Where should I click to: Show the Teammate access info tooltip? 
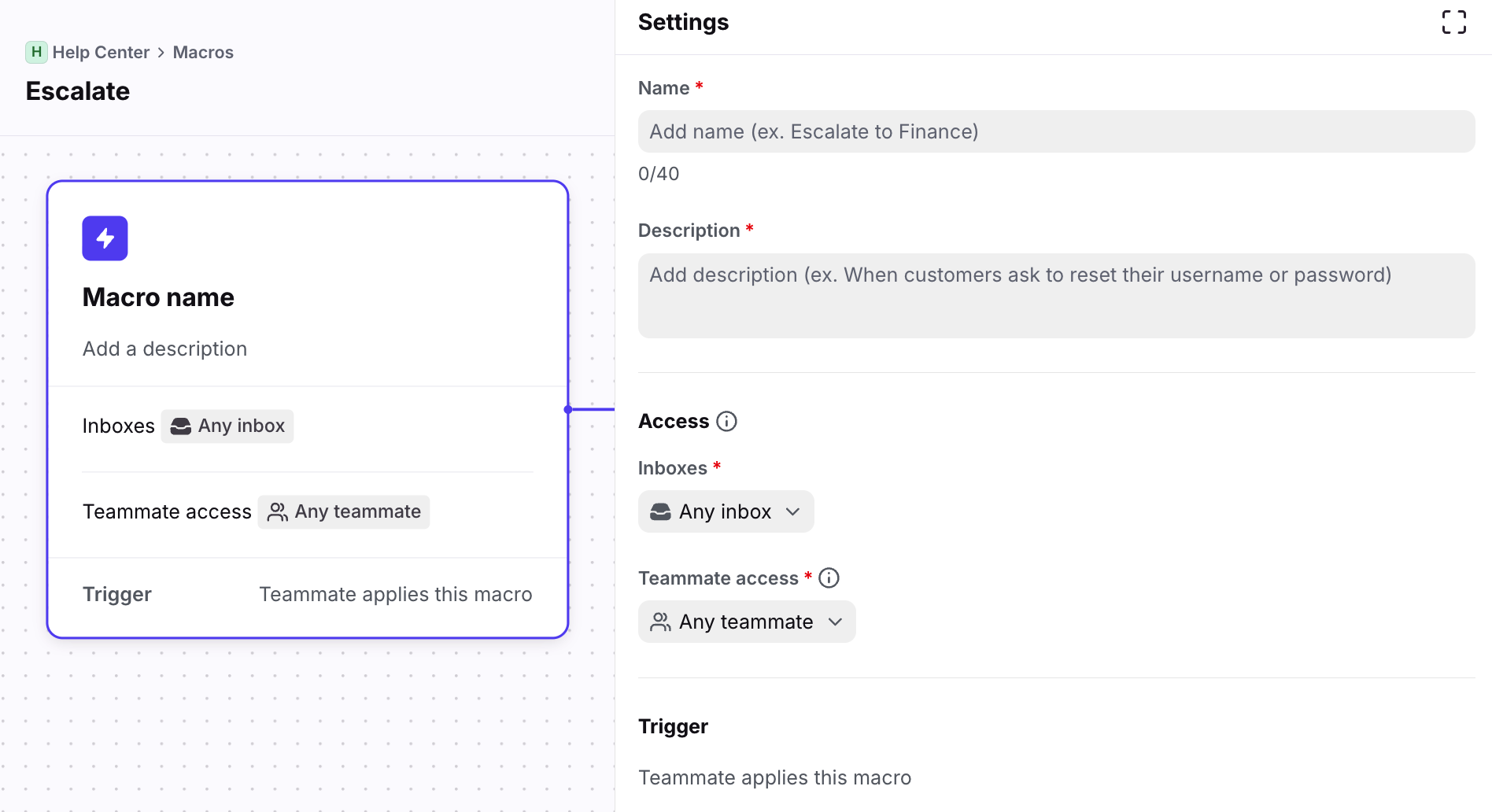coord(829,578)
